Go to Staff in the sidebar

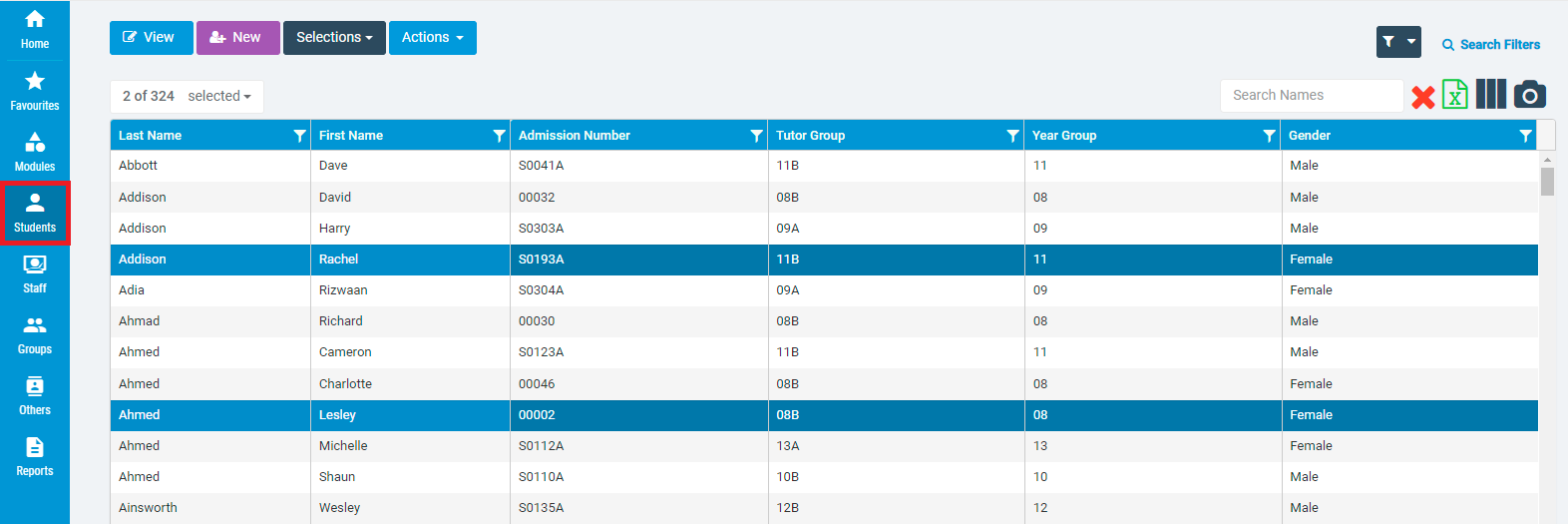pos(35,273)
